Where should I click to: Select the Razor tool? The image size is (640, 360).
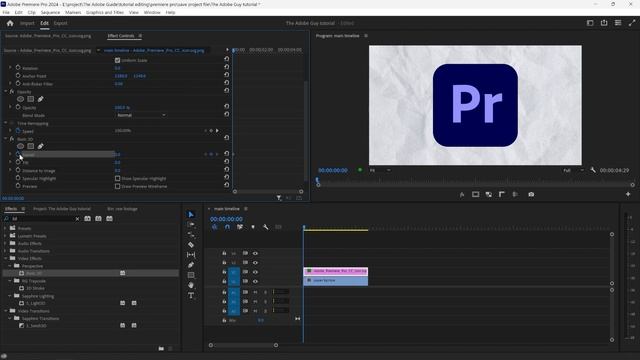(x=191, y=244)
